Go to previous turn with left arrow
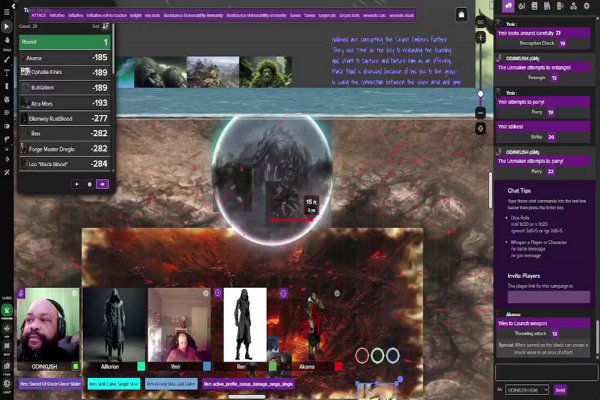This screenshot has width=600, height=400. click(77, 184)
